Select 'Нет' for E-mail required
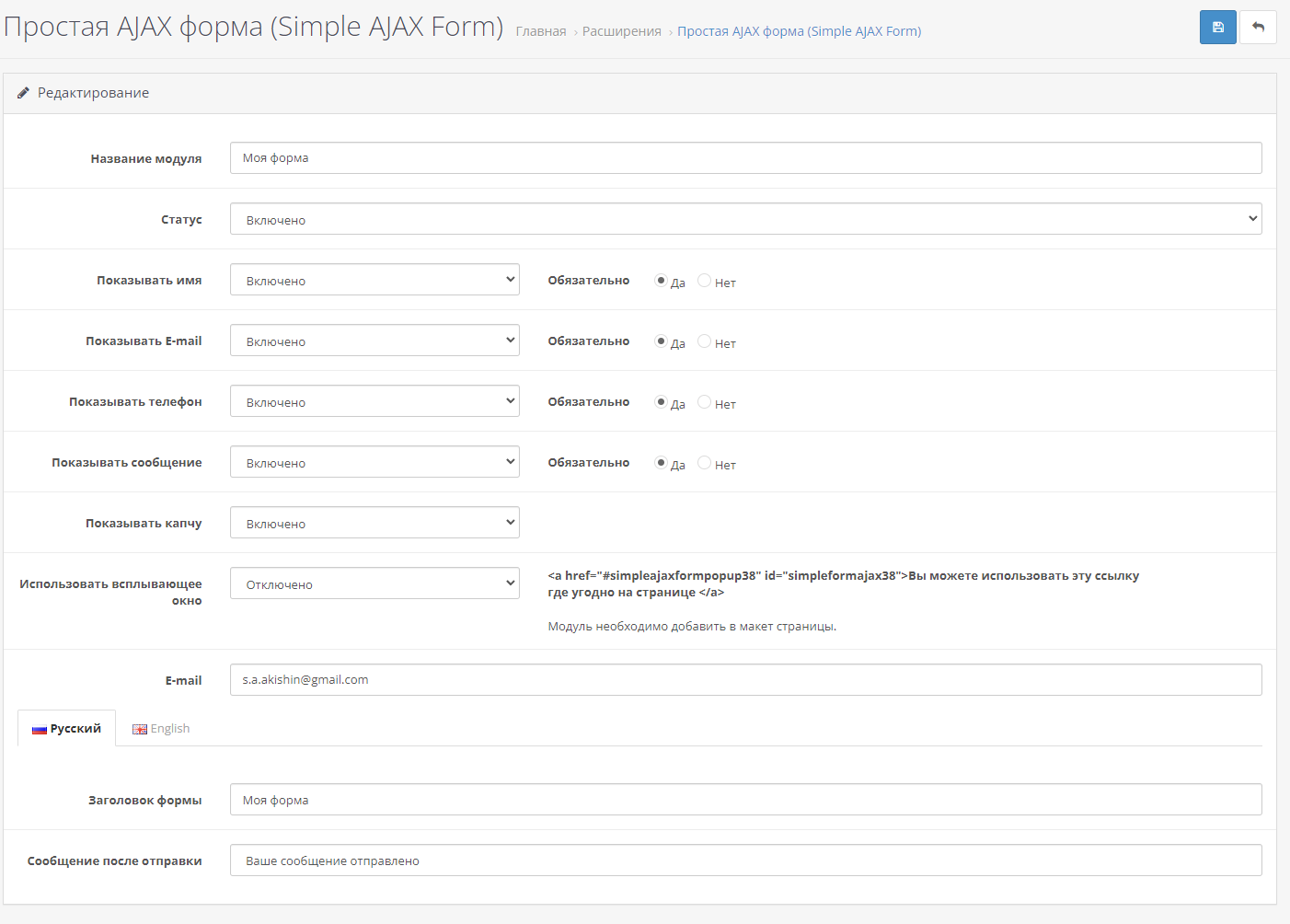 pyautogui.click(x=704, y=341)
